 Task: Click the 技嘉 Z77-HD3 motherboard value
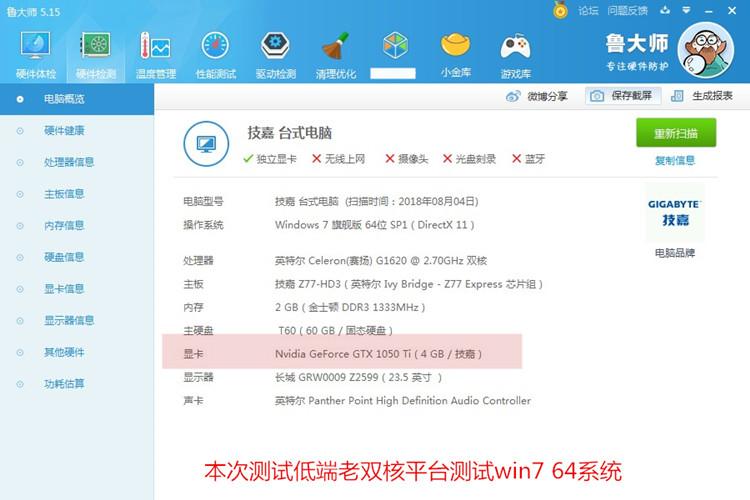tap(409, 284)
